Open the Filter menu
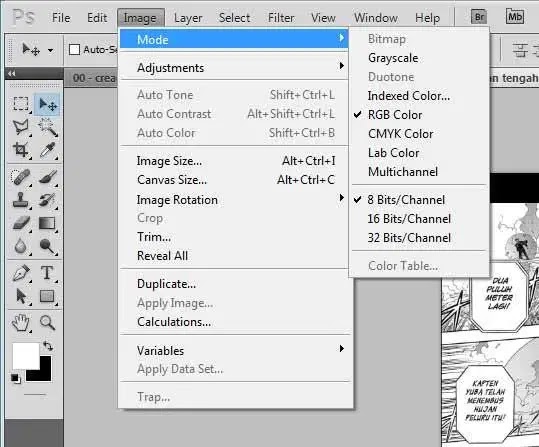Image resolution: width=539 pixels, height=447 pixels. [x=281, y=18]
